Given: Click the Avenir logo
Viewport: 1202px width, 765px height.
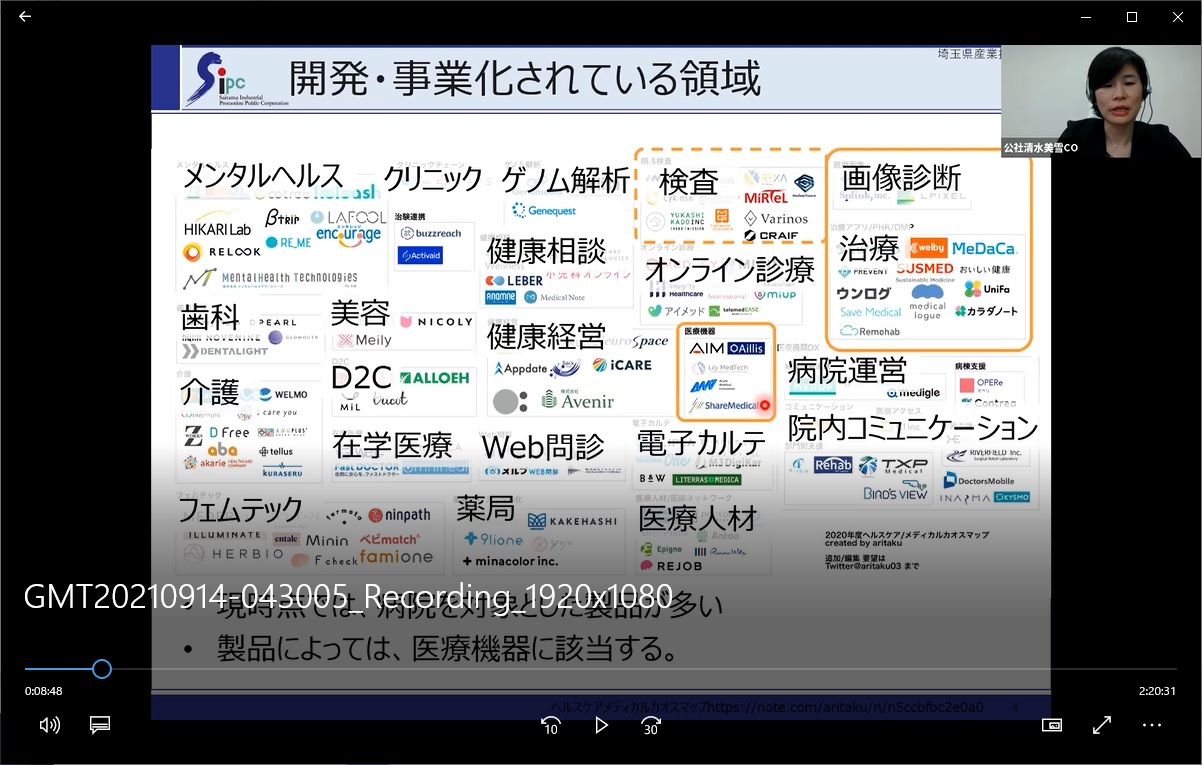Looking at the screenshot, I should tap(578, 400).
